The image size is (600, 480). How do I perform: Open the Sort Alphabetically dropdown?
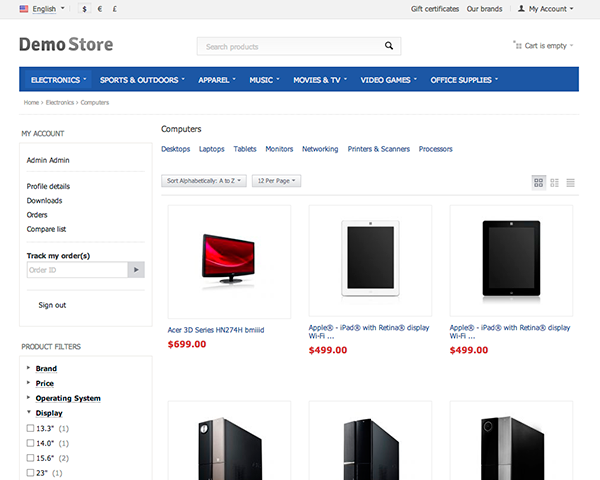click(x=204, y=181)
